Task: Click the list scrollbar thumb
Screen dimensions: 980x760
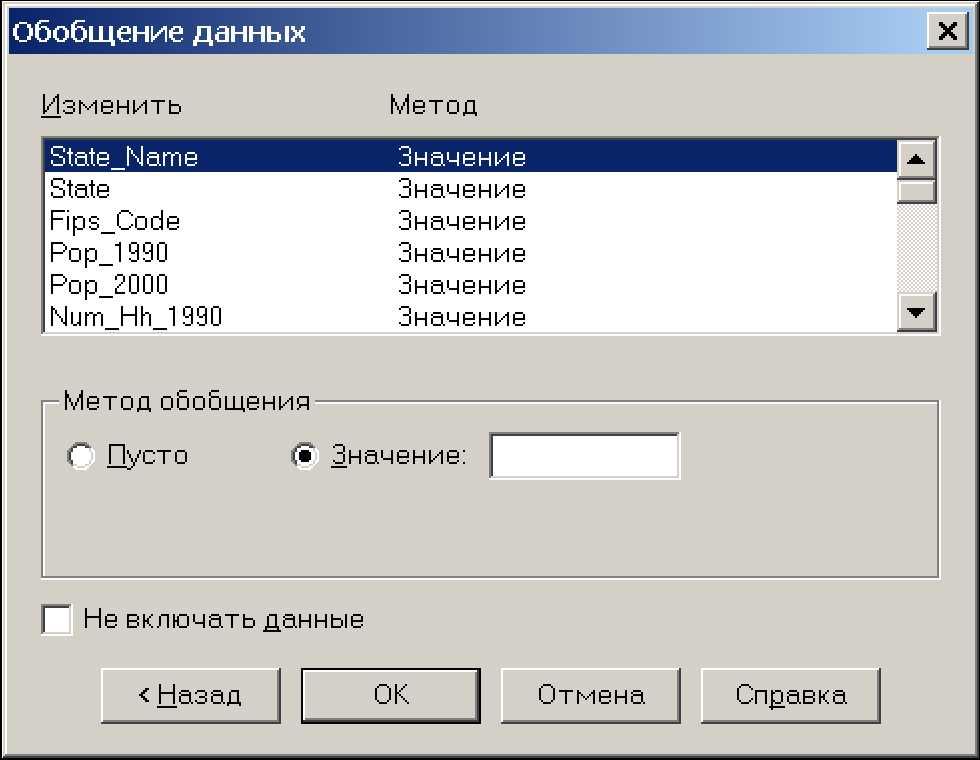Action: pyautogui.click(x=917, y=190)
